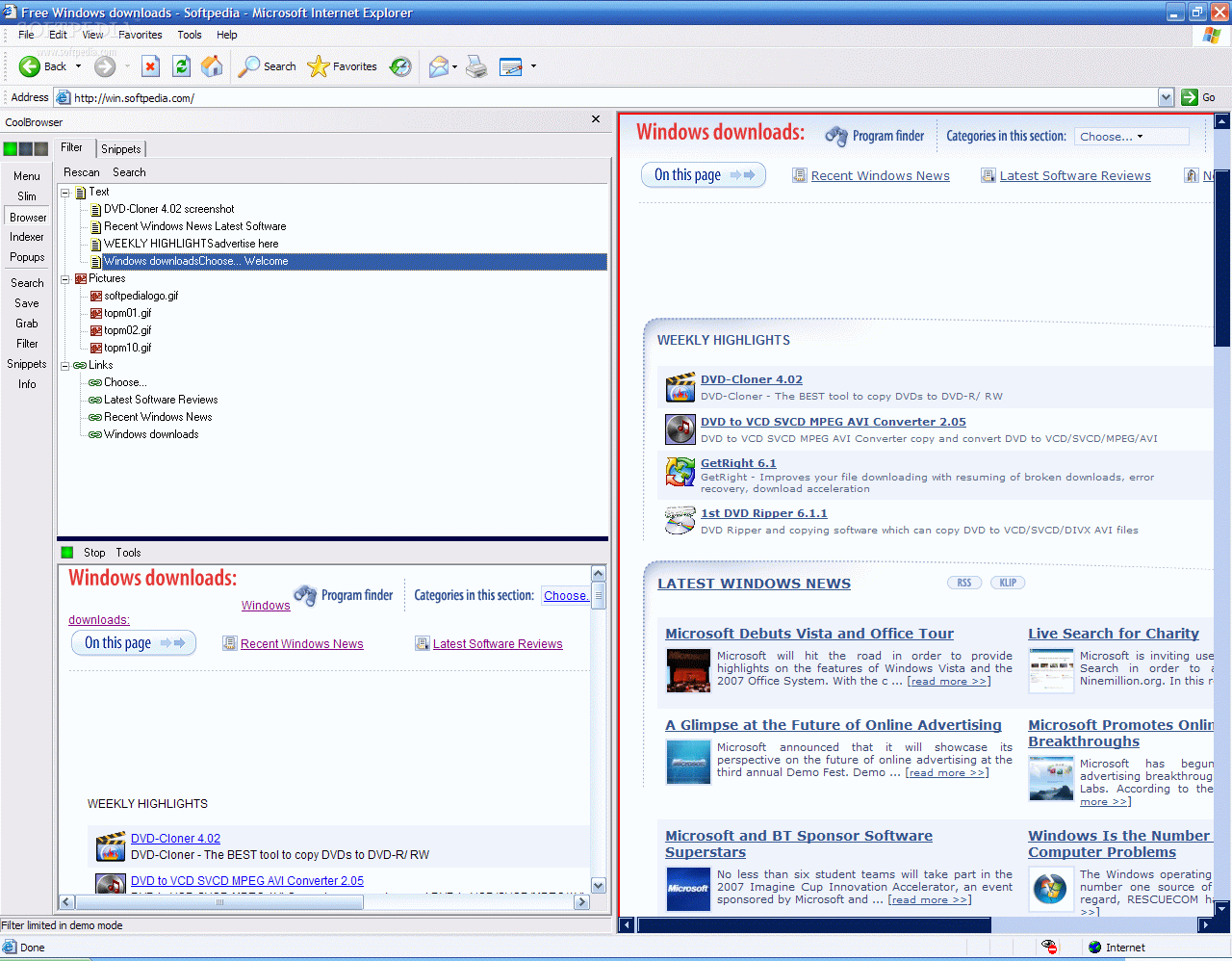Switch to the Snippets tab
Viewport: 1232px width, 961px height.
click(121, 149)
